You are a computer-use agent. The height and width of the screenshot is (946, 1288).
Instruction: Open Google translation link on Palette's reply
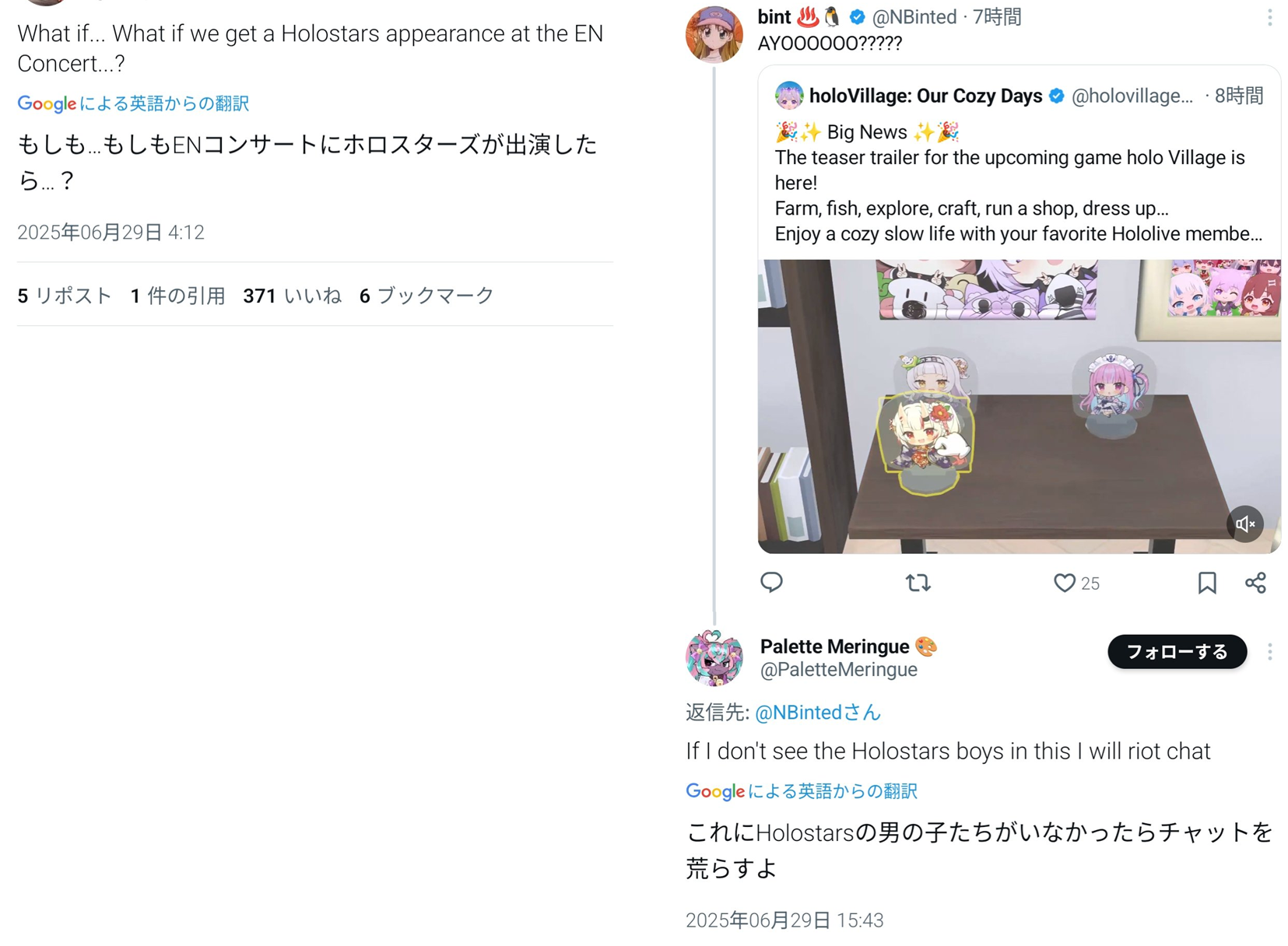coord(802,791)
